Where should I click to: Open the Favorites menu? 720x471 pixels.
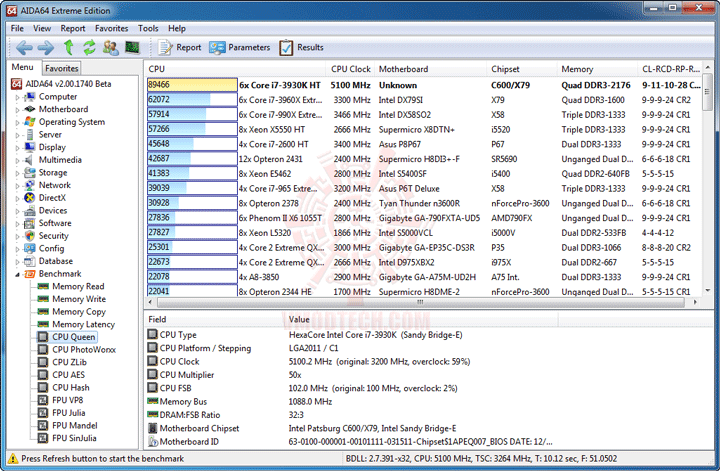click(x=112, y=28)
